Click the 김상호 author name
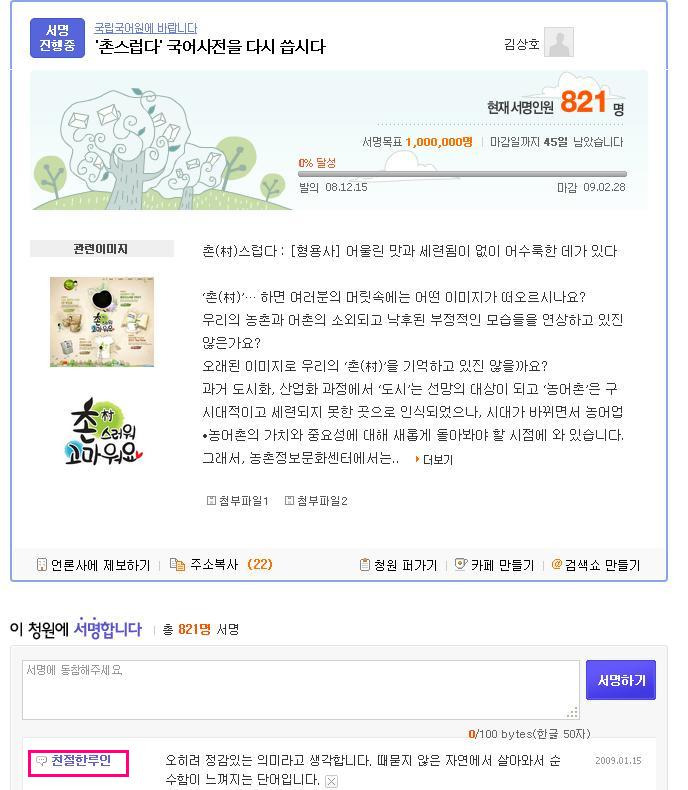Image resolution: width=688 pixels, height=790 pixels. (x=522, y=44)
